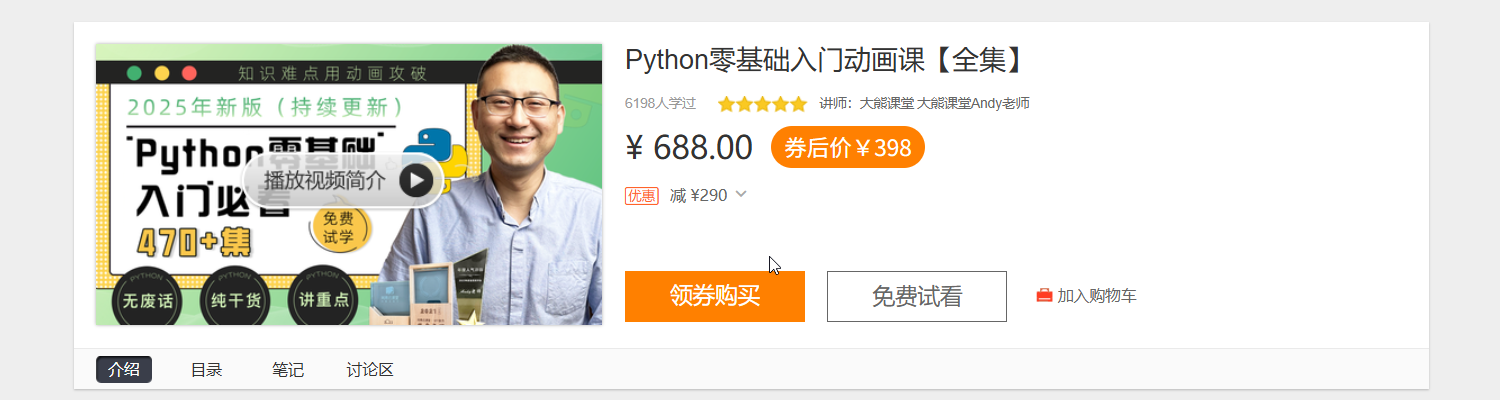Switch to the 目录 tab
The image size is (1500, 400).
(206, 370)
